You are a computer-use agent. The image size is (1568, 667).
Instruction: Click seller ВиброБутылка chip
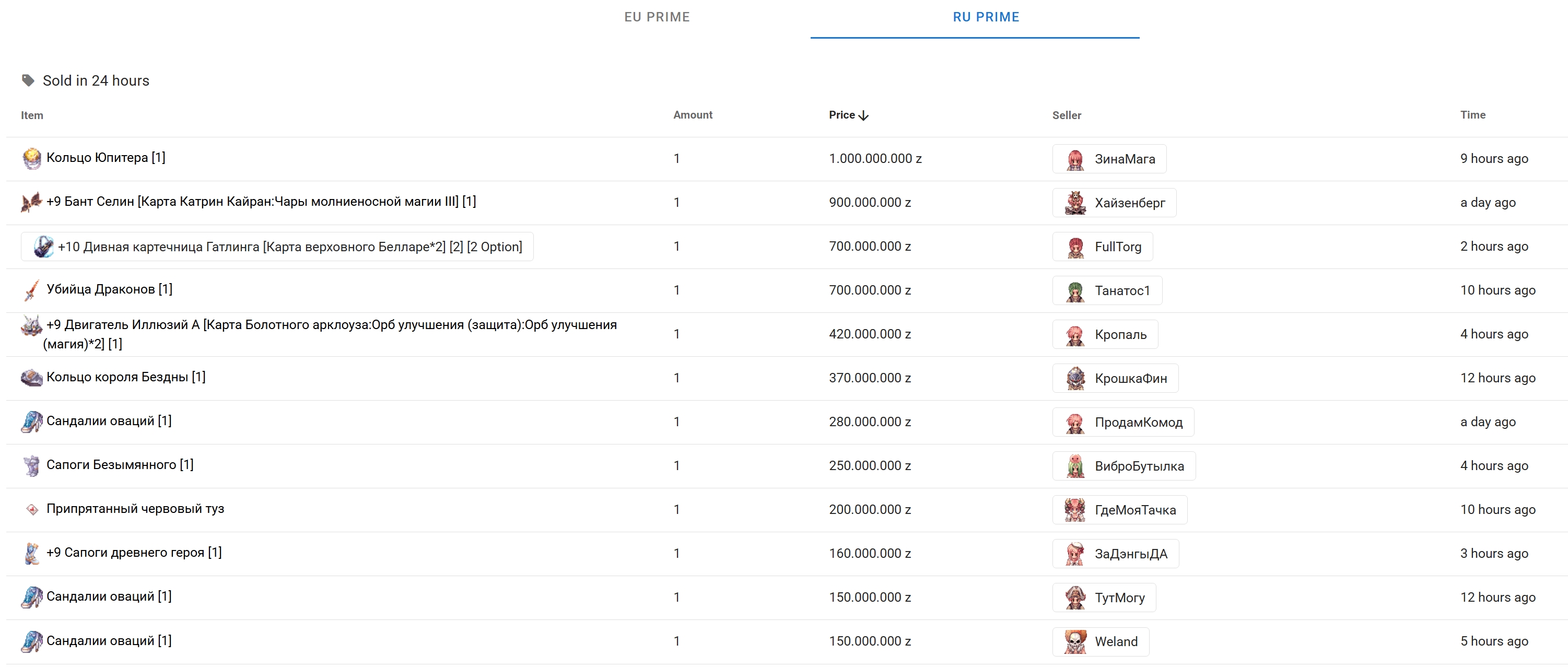click(1124, 466)
